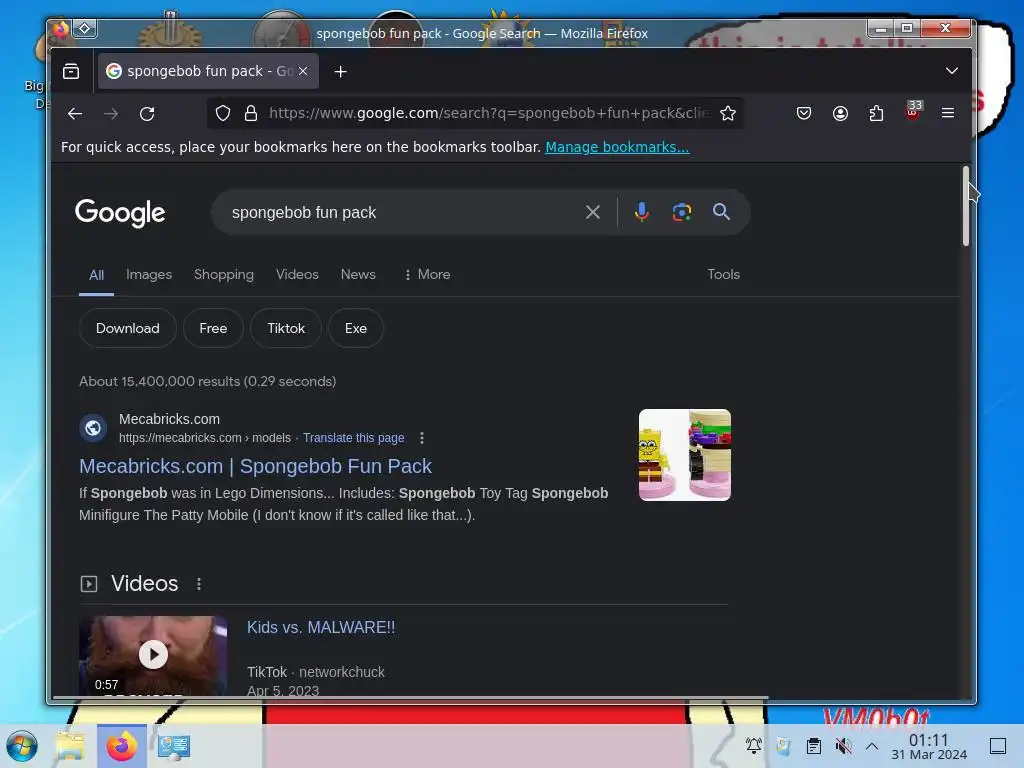
Task: Open file explorer from taskbar
Action: click(69, 746)
